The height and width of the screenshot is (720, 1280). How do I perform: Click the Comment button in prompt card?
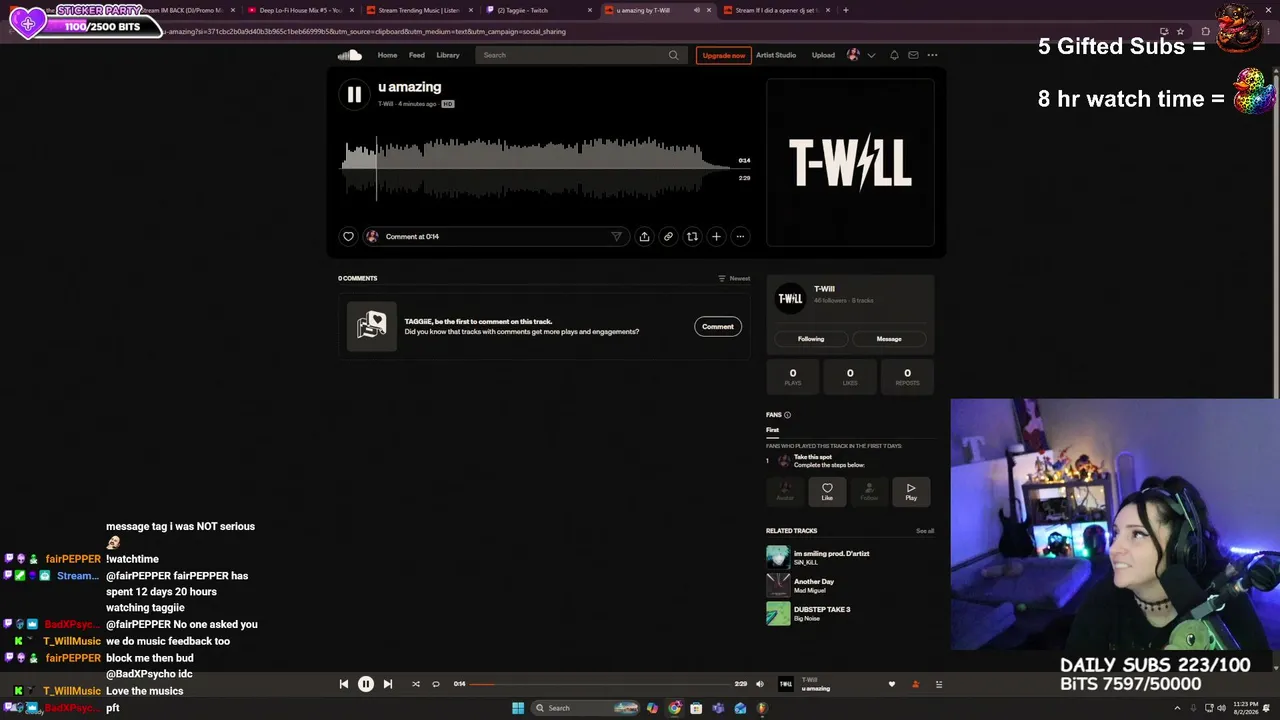point(718,326)
